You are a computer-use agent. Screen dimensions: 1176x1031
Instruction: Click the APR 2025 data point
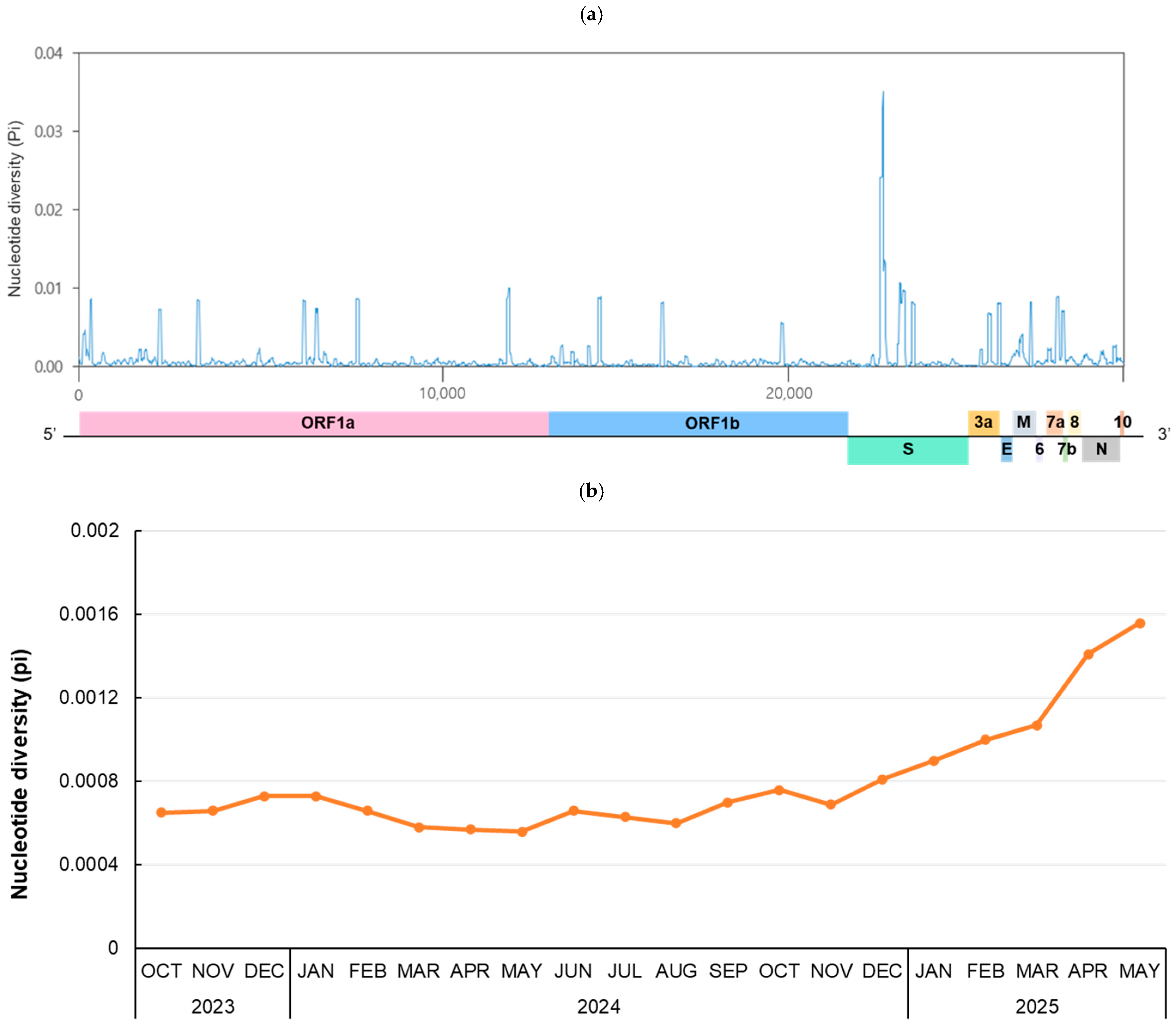pos(1088,654)
